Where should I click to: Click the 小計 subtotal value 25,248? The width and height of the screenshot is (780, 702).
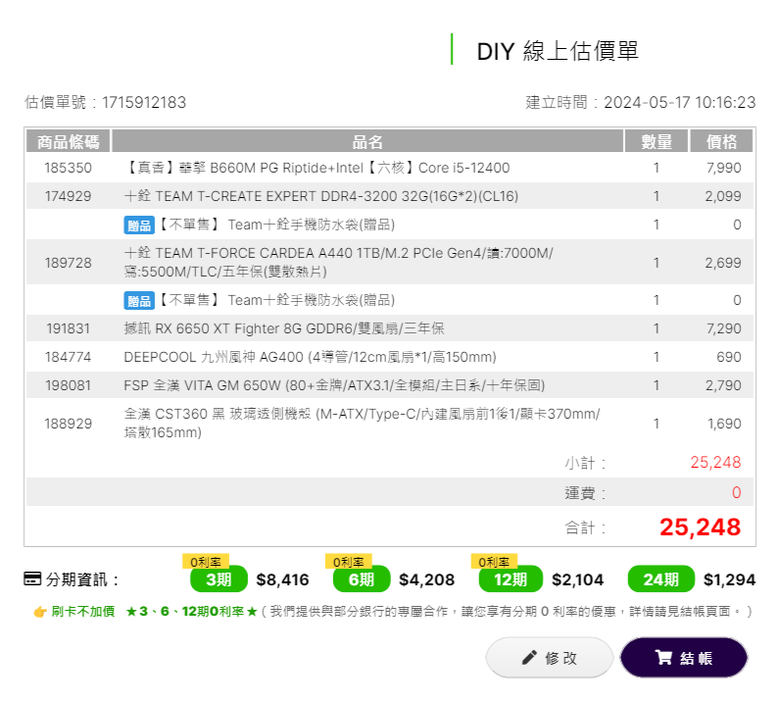pyautogui.click(x=715, y=462)
